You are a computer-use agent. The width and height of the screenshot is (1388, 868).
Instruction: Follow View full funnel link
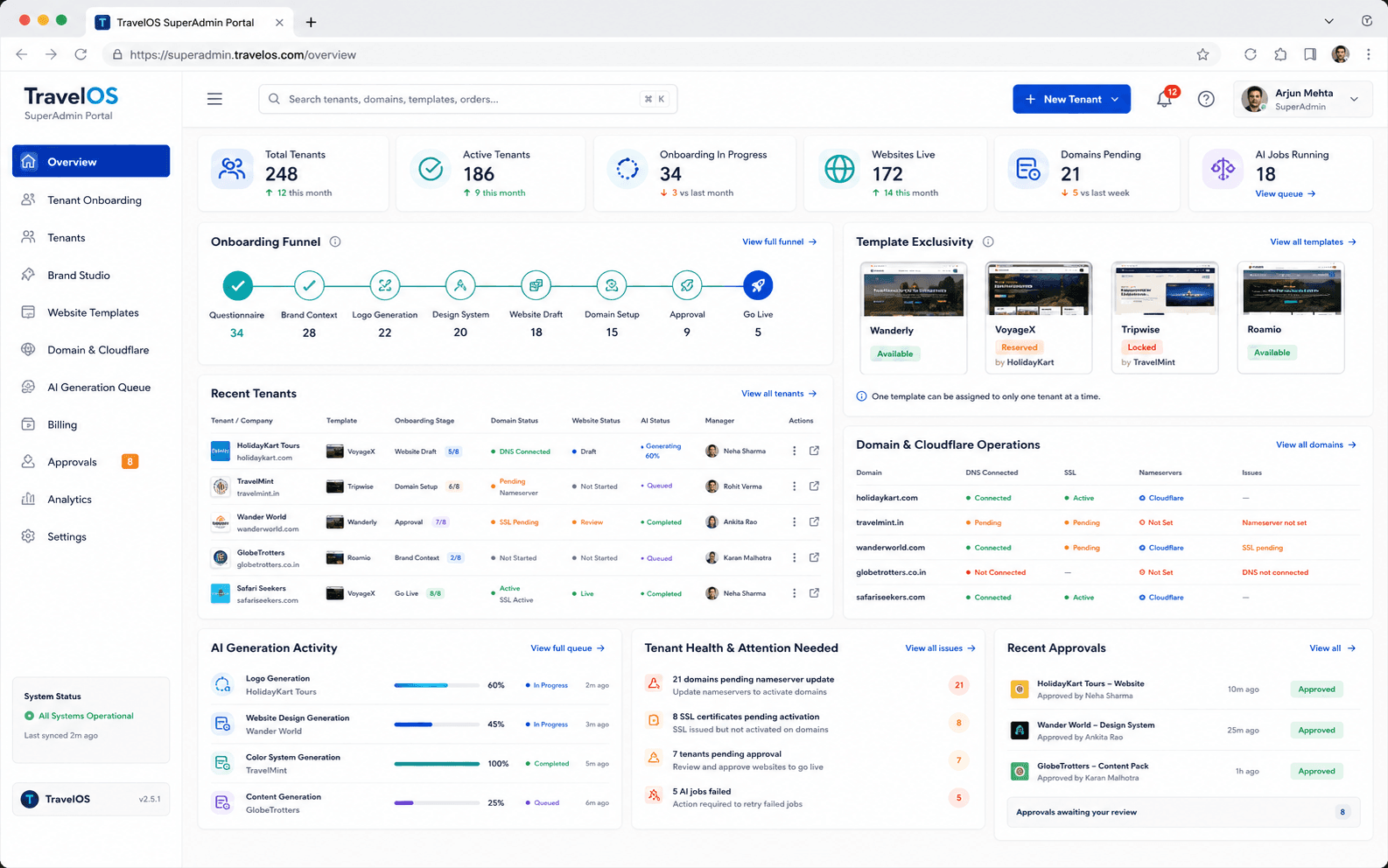pos(779,241)
